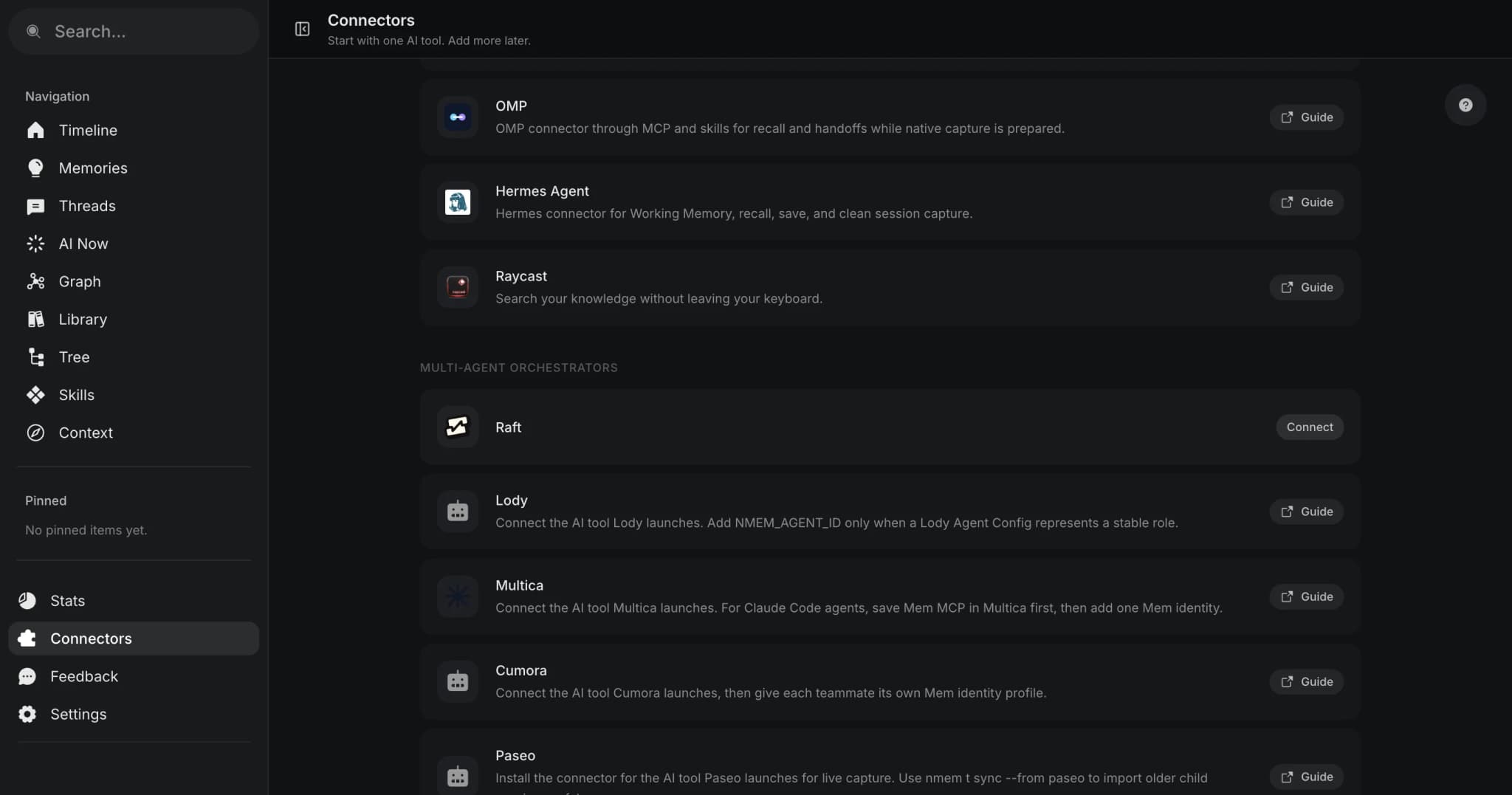Screen dimensions: 1512x795
Task: Open the Raycast Guide
Action: [1306, 287]
